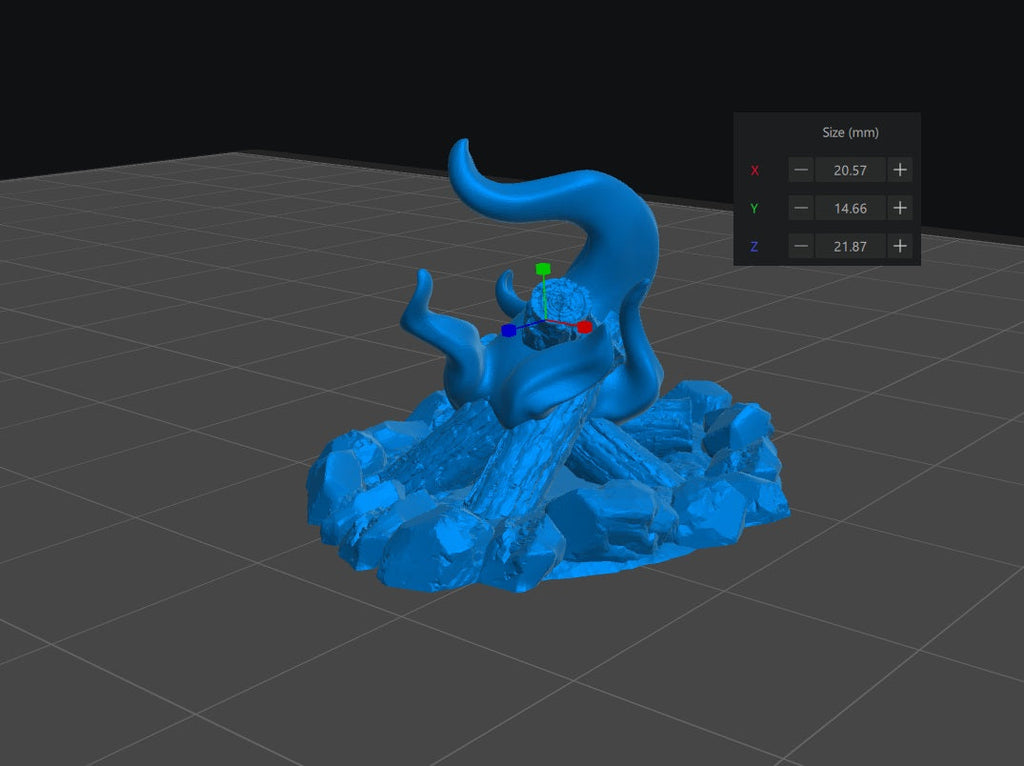
Task: Decrease the X size with minus button
Action: [801, 170]
